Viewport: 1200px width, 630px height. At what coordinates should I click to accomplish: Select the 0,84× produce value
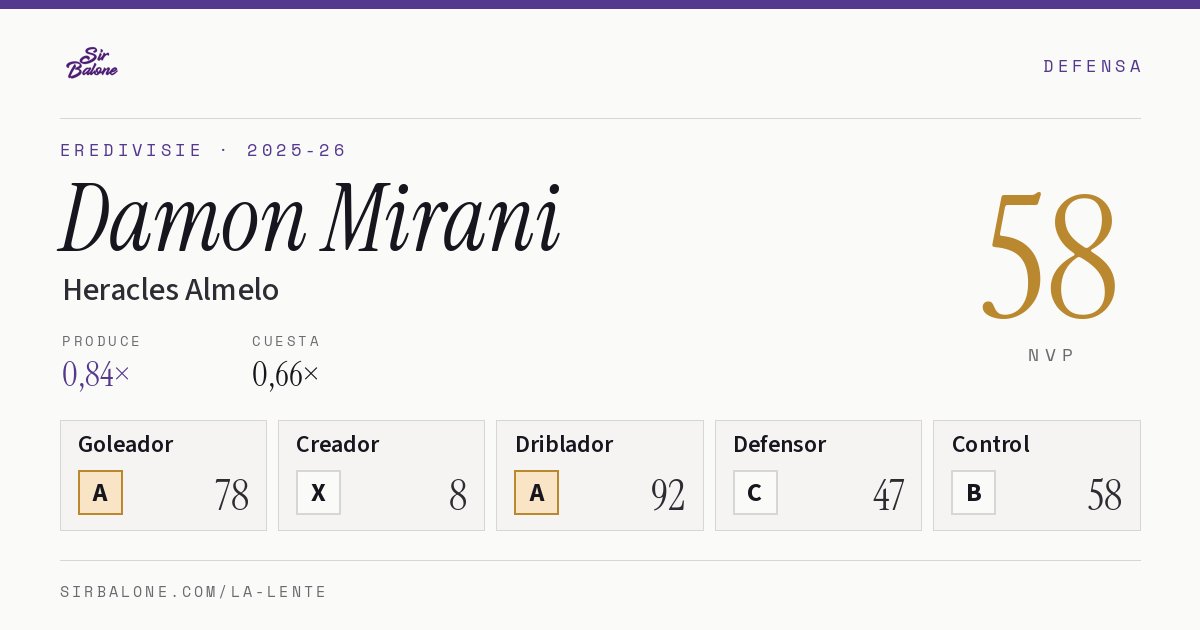click(96, 374)
